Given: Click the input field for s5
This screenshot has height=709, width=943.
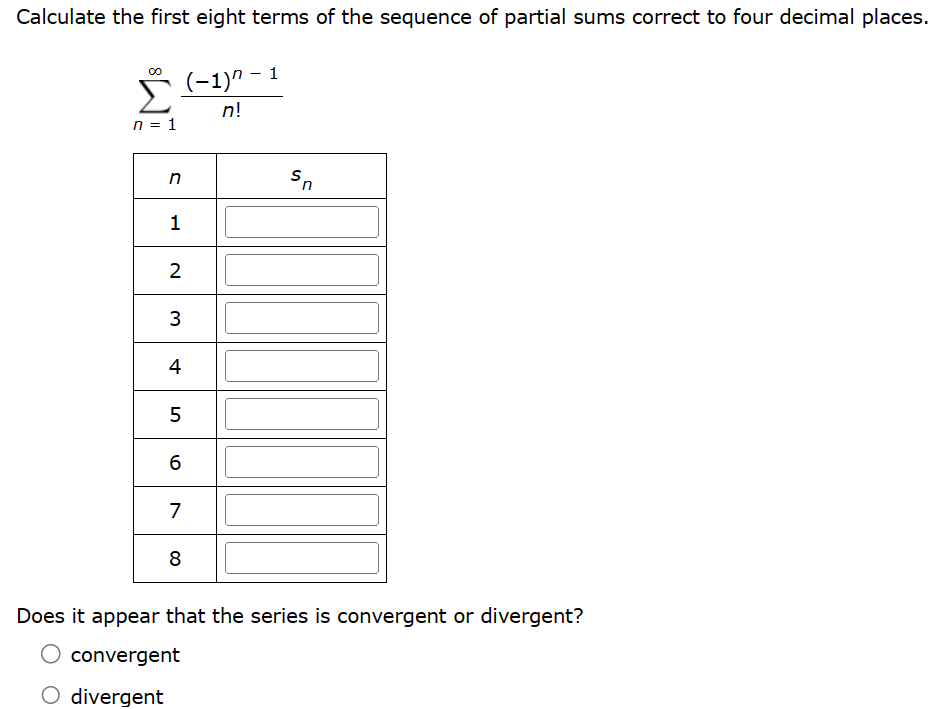Looking at the screenshot, I should [302, 413].
